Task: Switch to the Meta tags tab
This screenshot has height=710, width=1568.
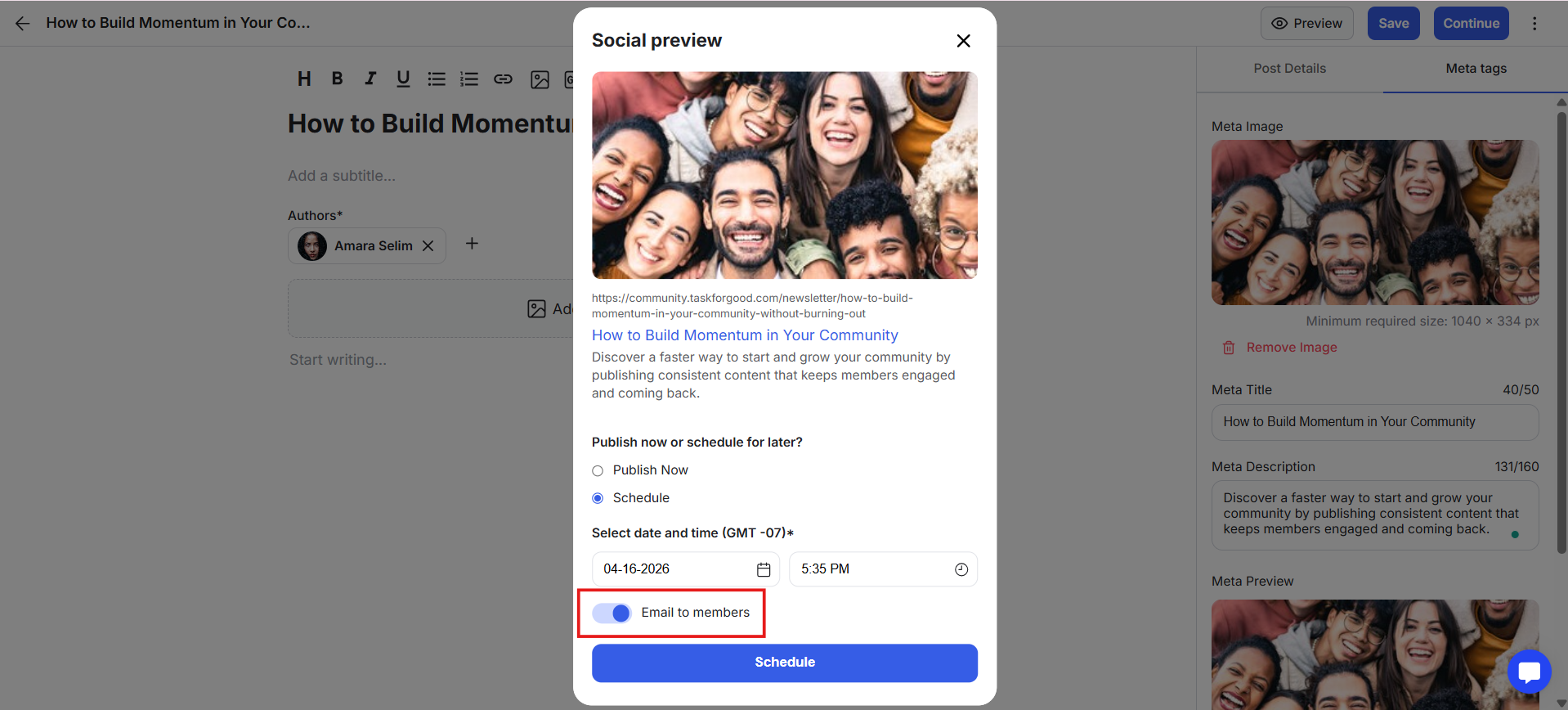Action: (1476, 69)
